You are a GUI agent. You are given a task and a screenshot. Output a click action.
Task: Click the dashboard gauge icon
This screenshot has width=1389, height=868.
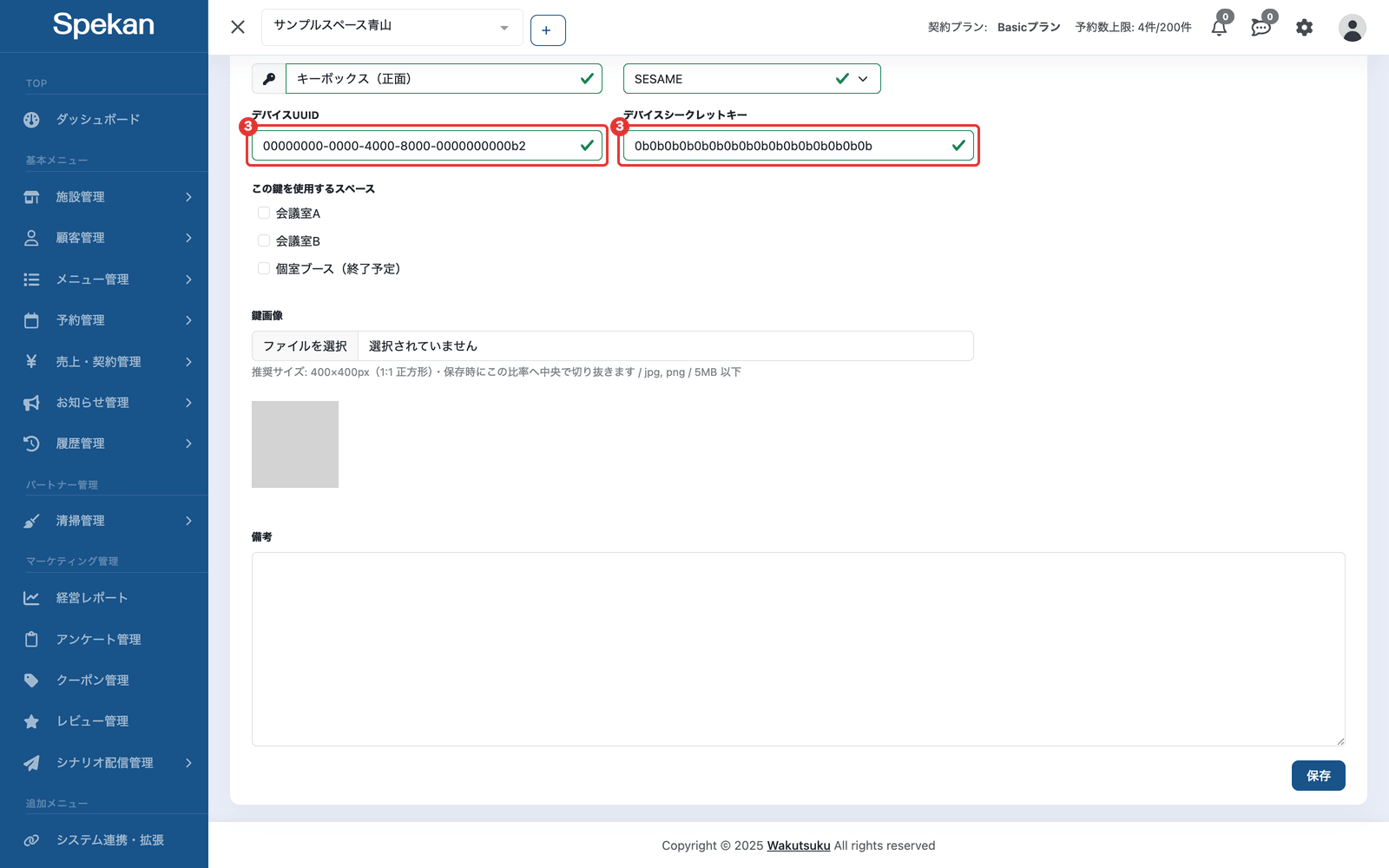click(31, 120)
